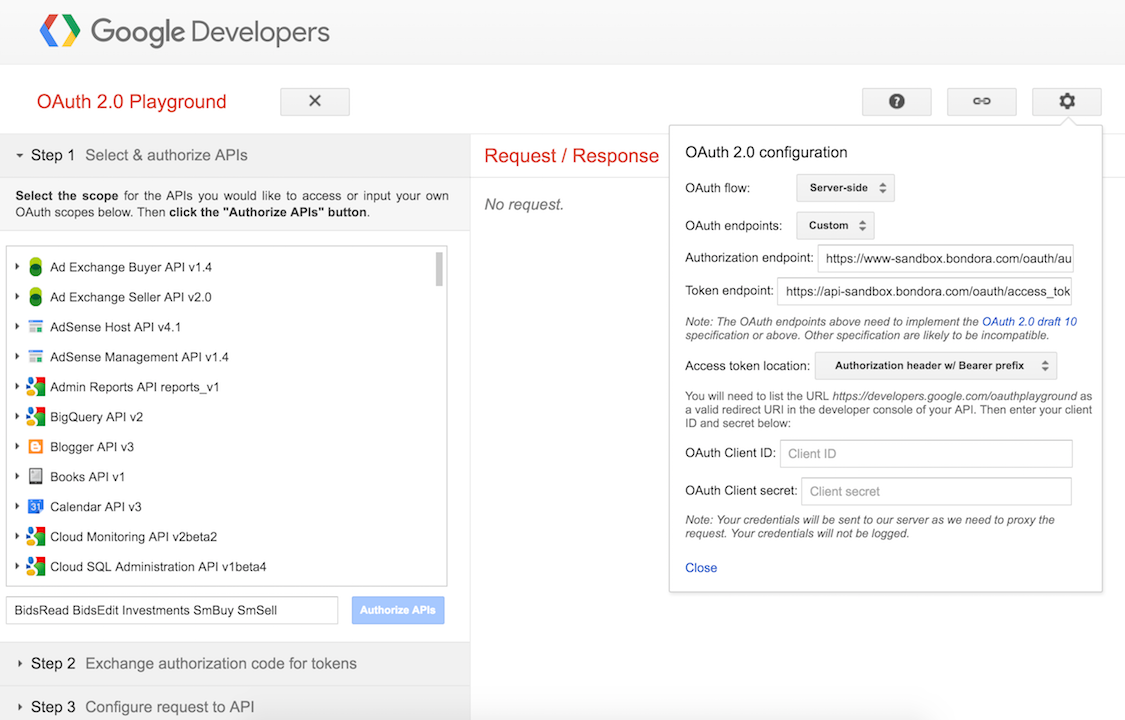
Task: Click the custom scopes input field
Action: coord(172,610)
